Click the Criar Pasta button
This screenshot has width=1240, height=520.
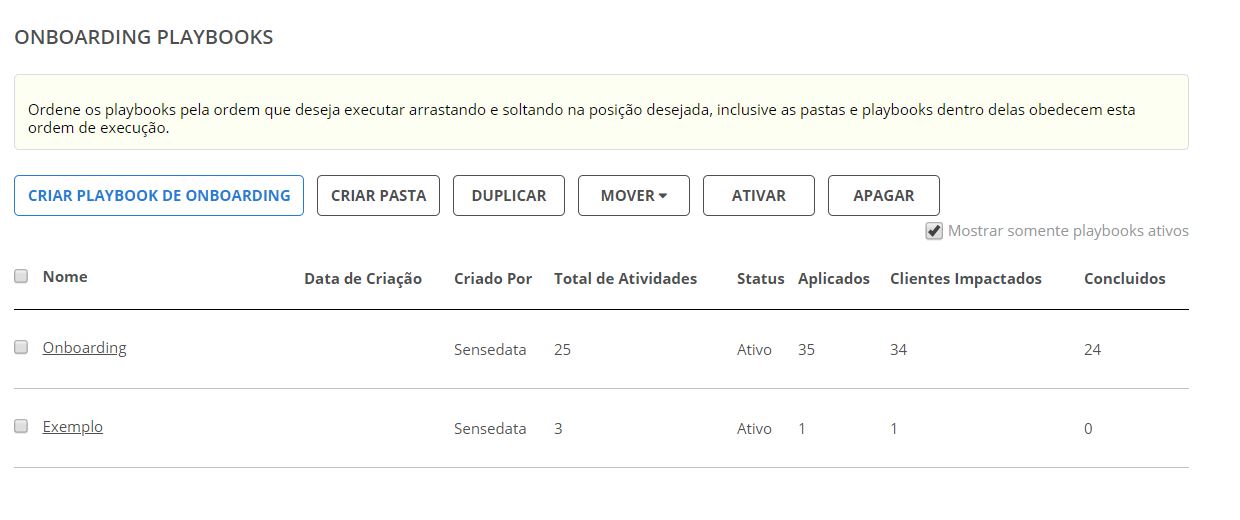[x=378, y=196]
